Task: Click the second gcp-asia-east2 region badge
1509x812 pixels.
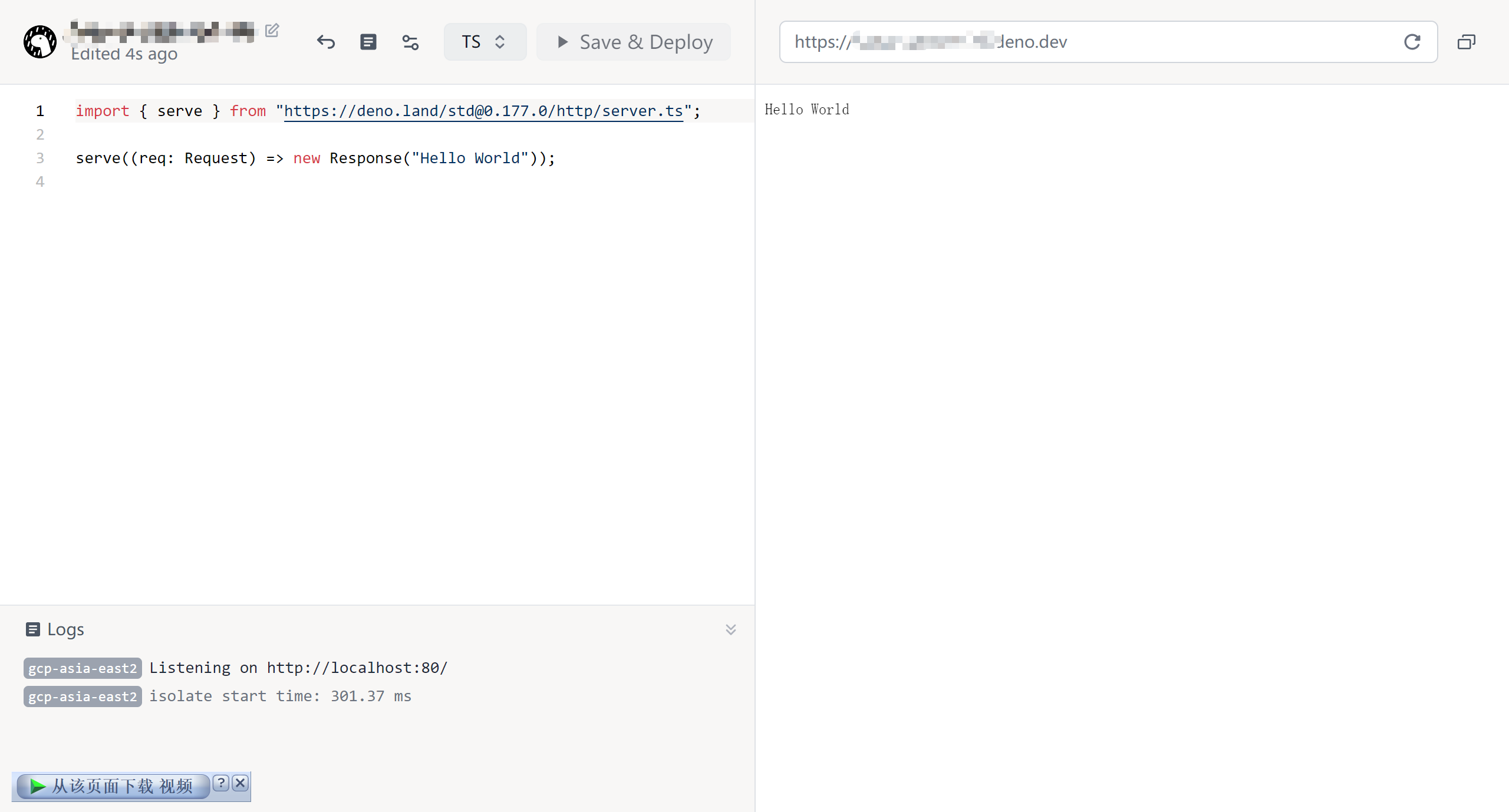Action: click(83, 697)
